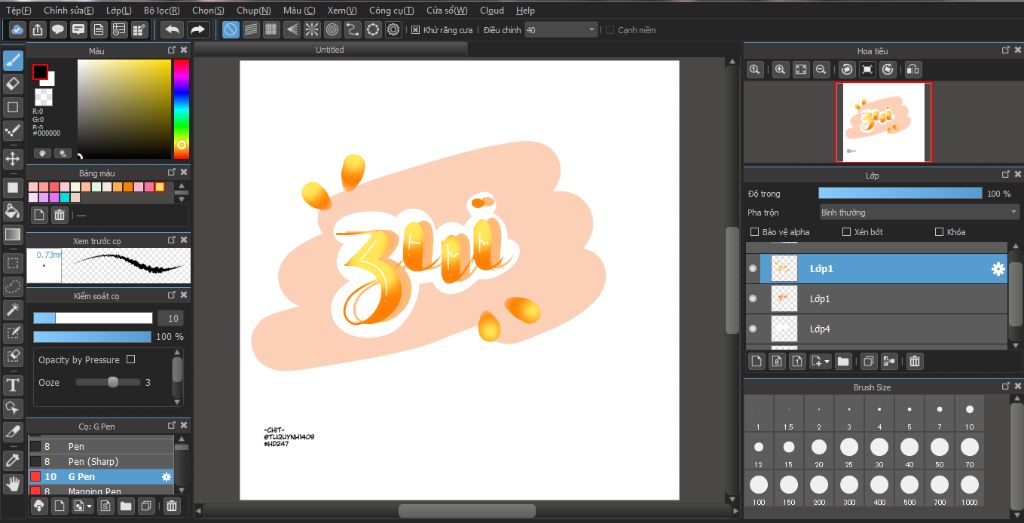The width and height of the screenshot is (1024, 523).
Task: Open settings gear of selected Lớp1 layer
Action: point(998,269)
